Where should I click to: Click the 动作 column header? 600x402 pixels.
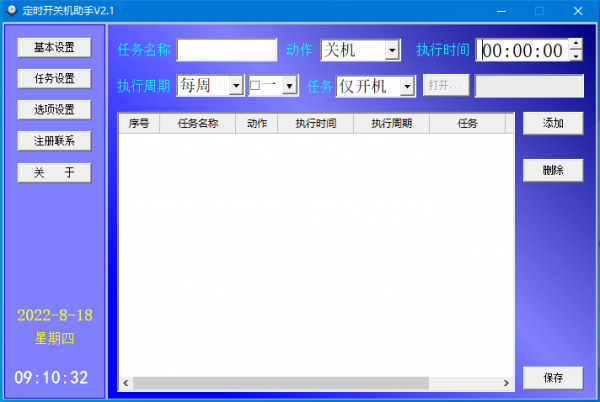[256, 124]
